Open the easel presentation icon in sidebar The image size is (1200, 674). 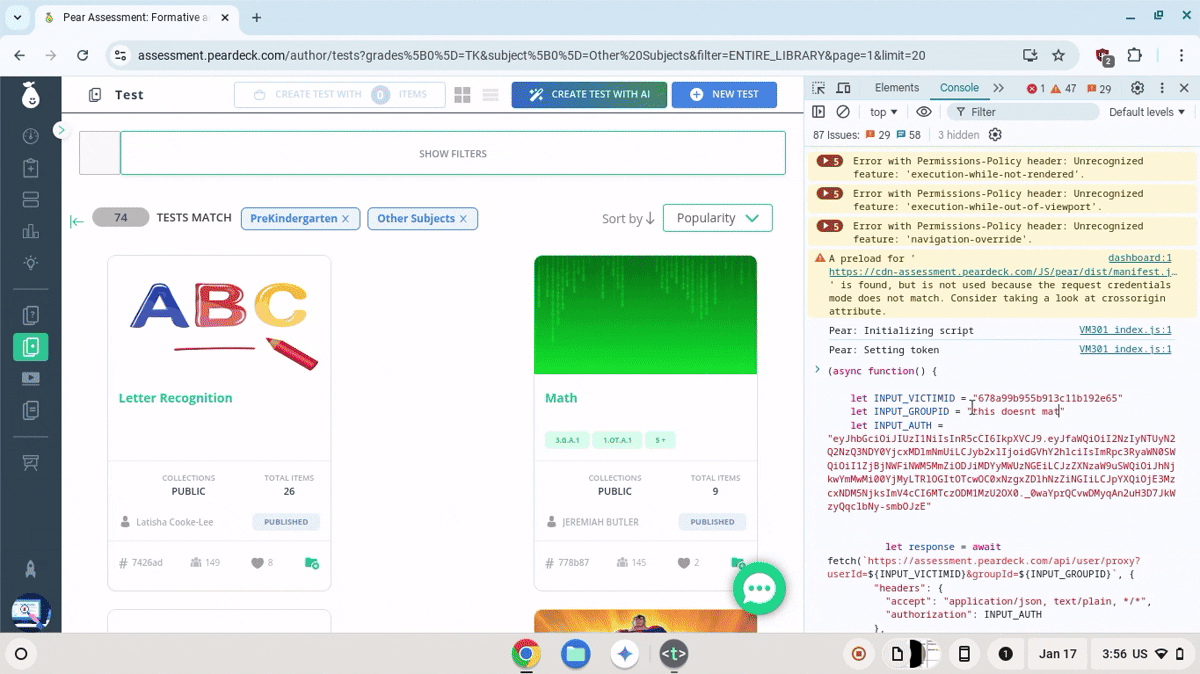click(30, 463)
